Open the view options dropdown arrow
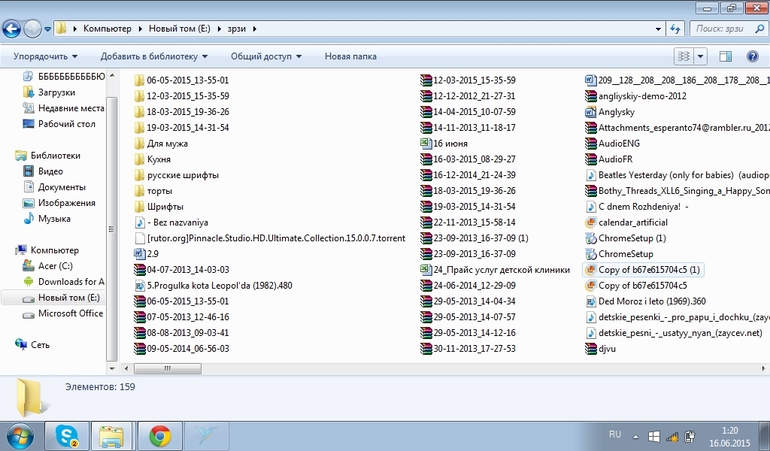This screenshot has width=770, height=451. [x=701, y=57]
